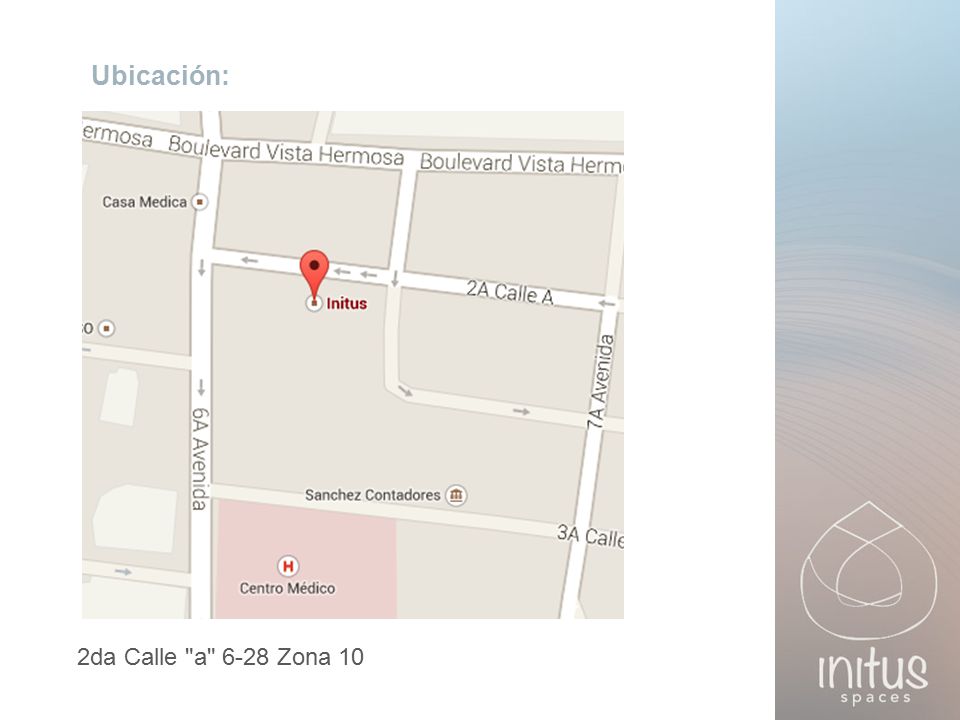Click the Initus small circular place marker
The image size is (960, 720).
314,303
